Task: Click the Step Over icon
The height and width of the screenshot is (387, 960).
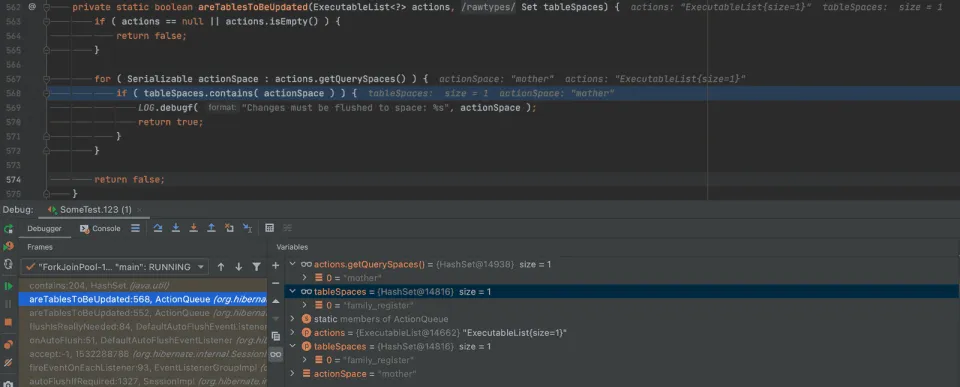Action: coord(158,228)
